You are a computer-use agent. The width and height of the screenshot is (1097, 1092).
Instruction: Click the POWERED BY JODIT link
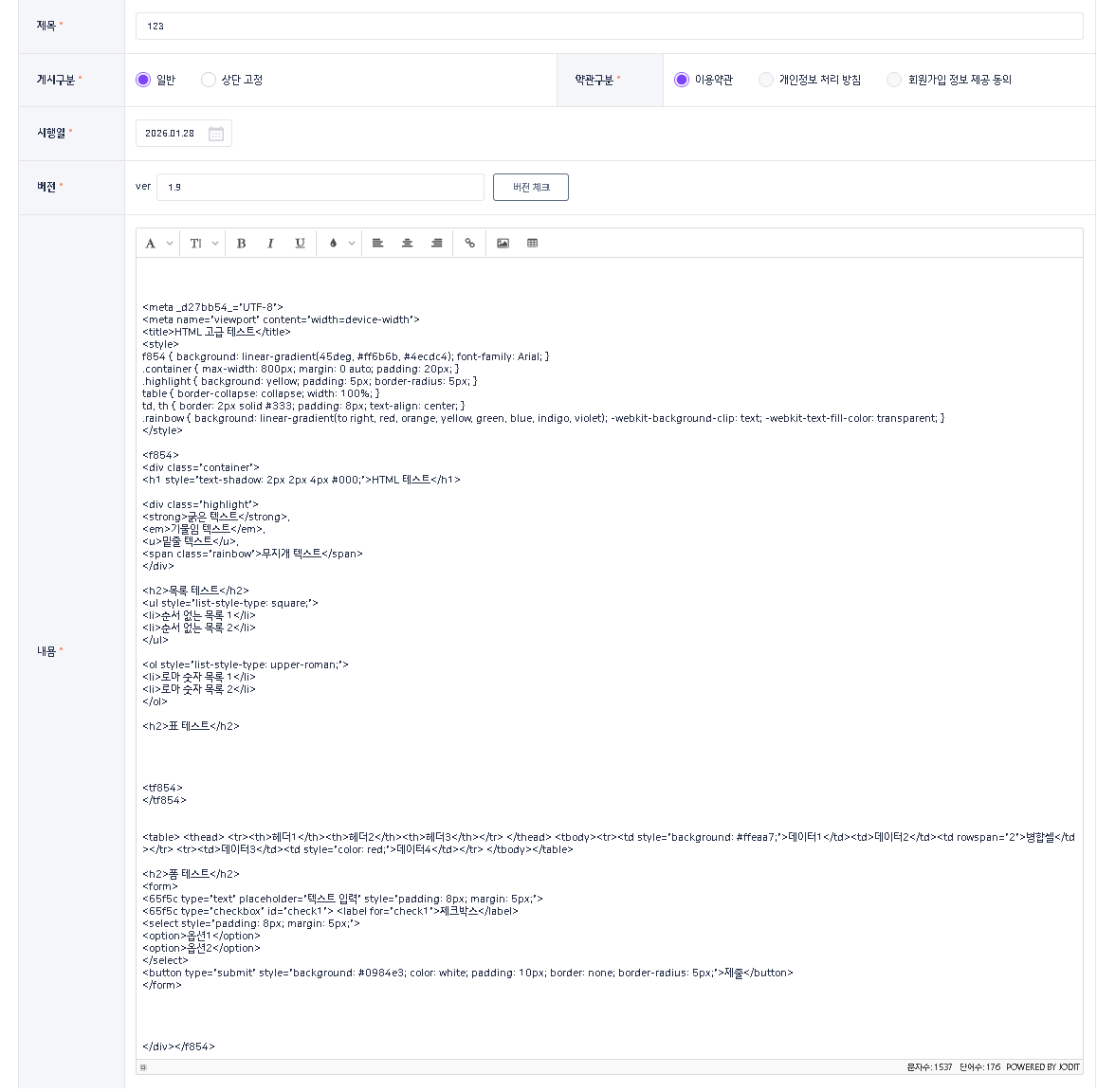(1042, 1067)
